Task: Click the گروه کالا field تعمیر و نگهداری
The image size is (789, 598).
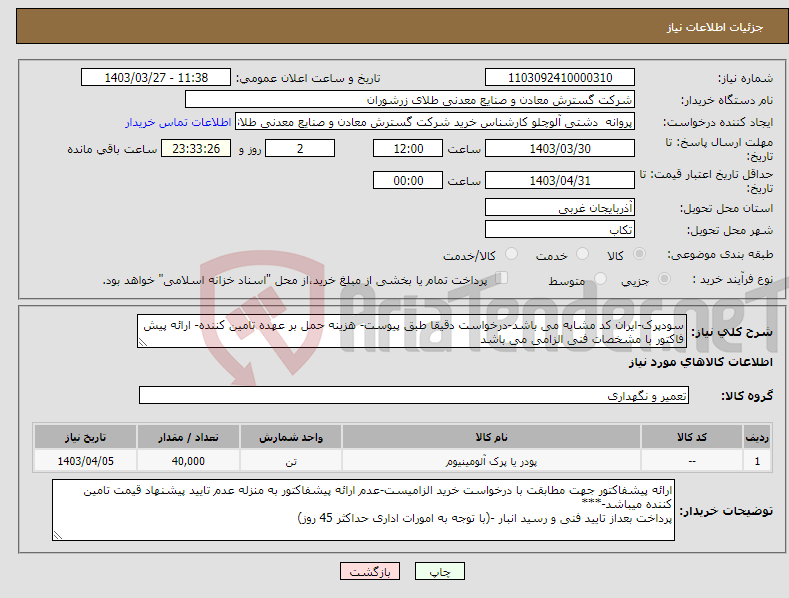Action: click(x=414, y=396)
